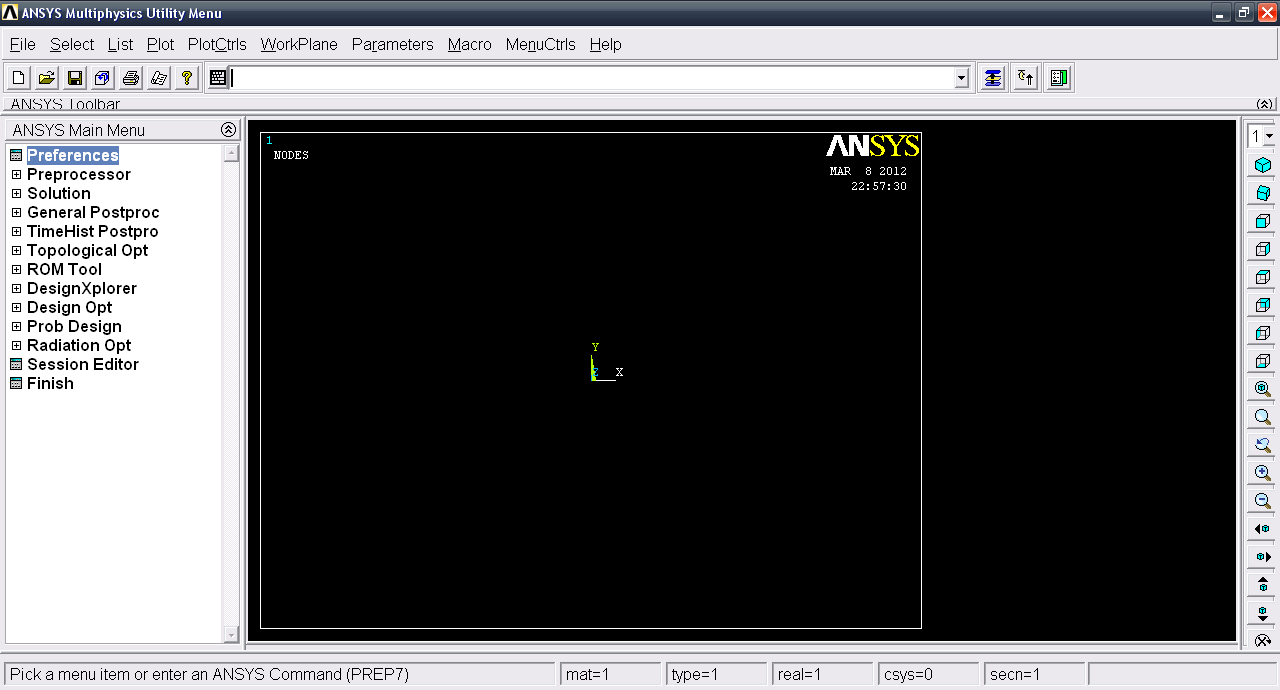Select Preferences in the Main Menu
1280x690 pixels.
click(72, 155)
